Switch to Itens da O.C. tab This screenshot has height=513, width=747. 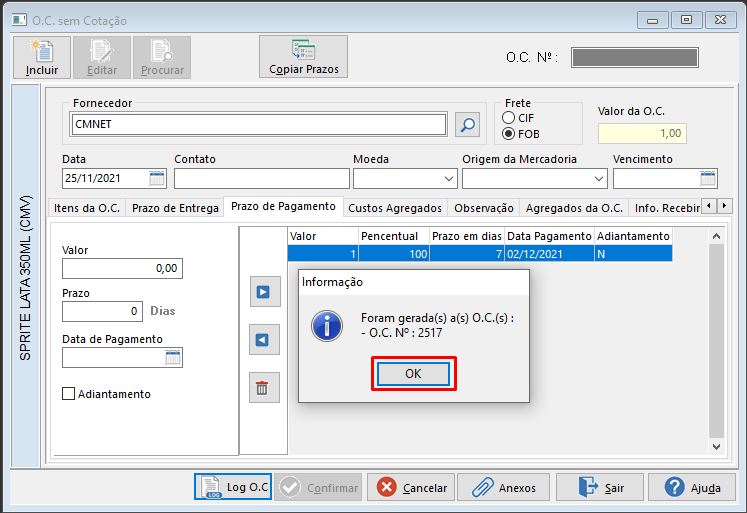pyautogui.click(x=87, y=208)
